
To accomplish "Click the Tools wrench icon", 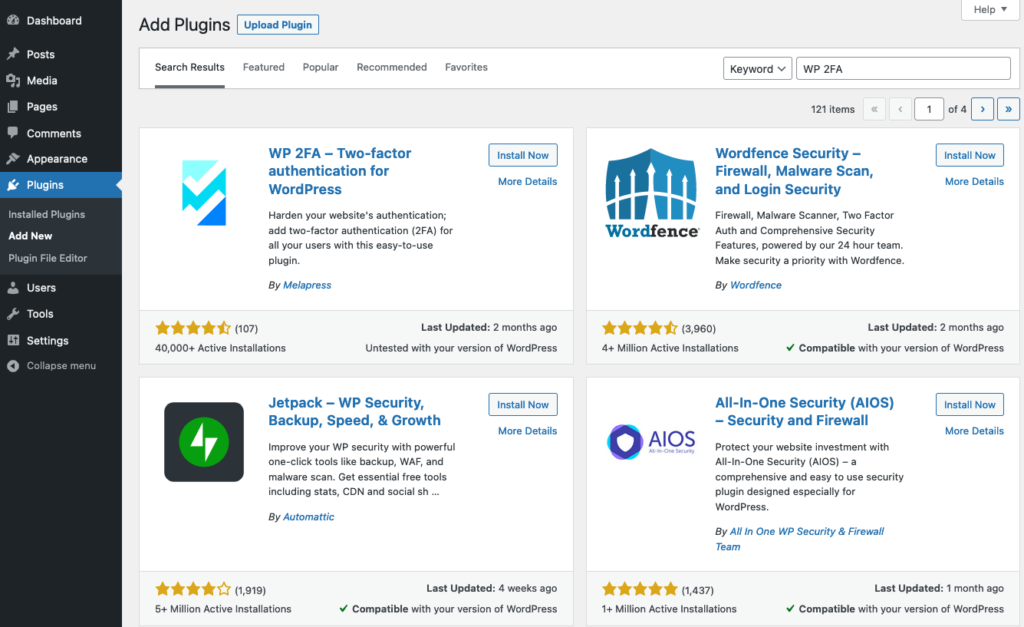I will [x=13, y=314].
